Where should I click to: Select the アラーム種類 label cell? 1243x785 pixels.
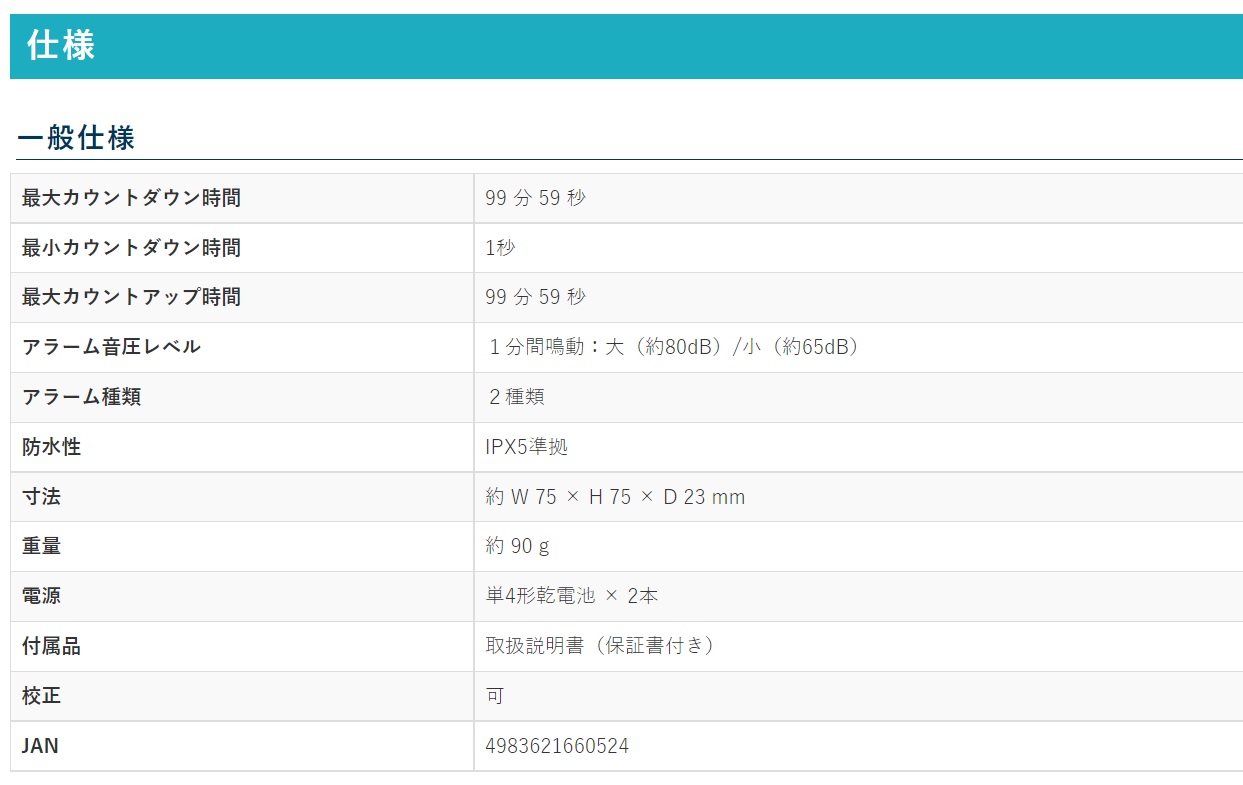coord(242,397)
